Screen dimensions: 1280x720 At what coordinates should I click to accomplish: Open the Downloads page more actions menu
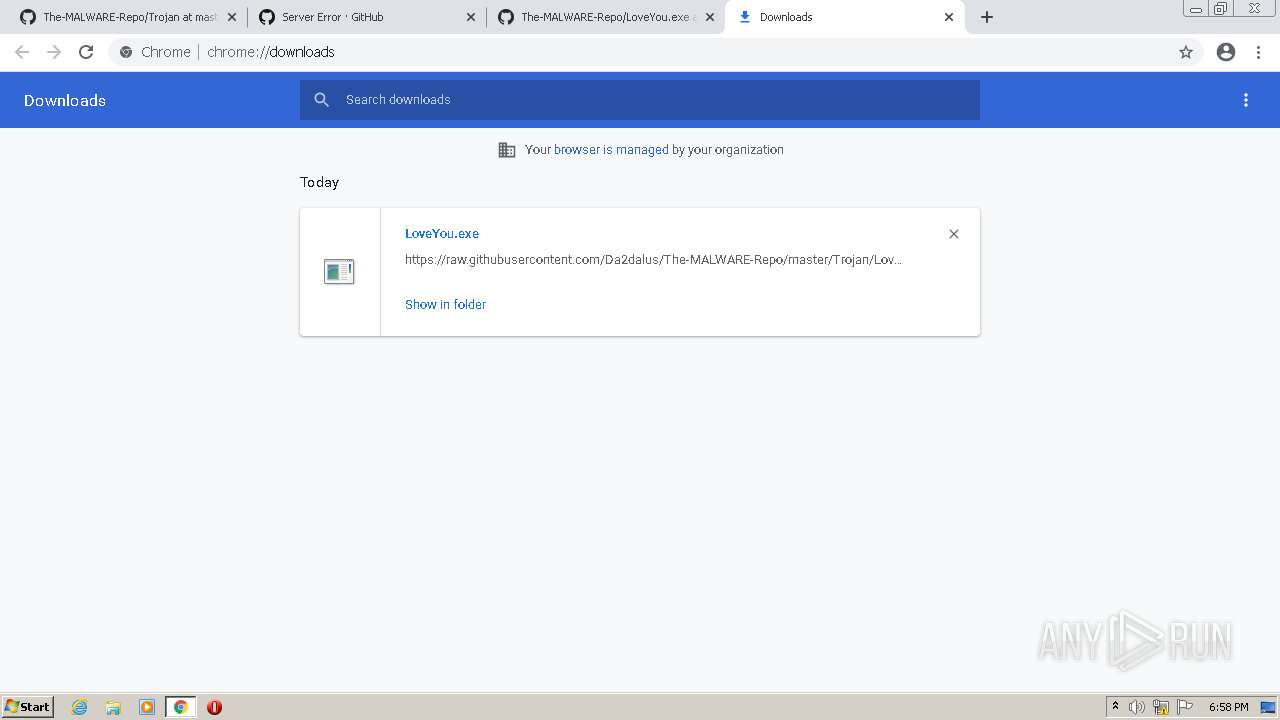[1246, 100]
